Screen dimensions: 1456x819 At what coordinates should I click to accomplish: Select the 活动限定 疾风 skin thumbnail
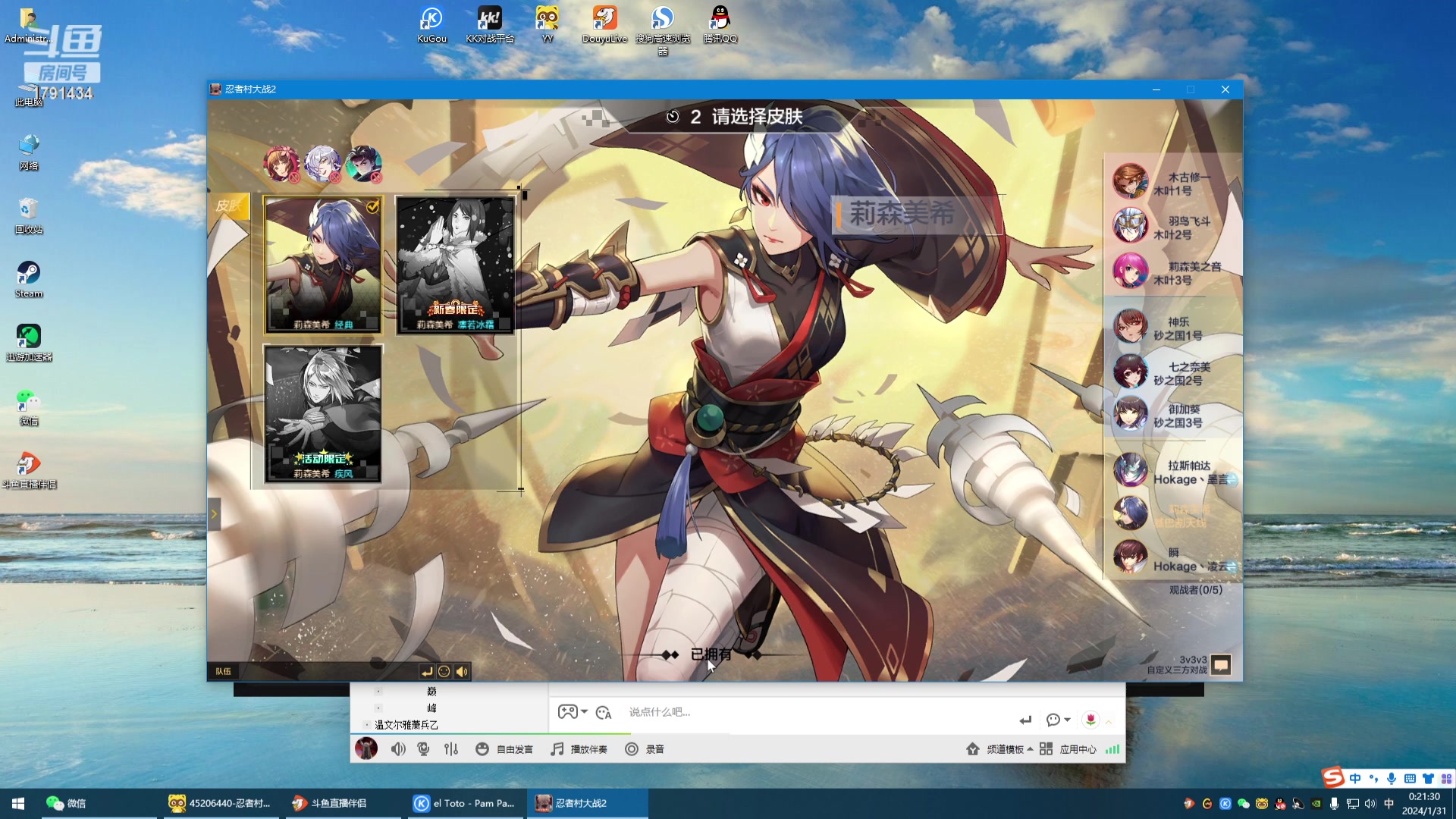323,414
